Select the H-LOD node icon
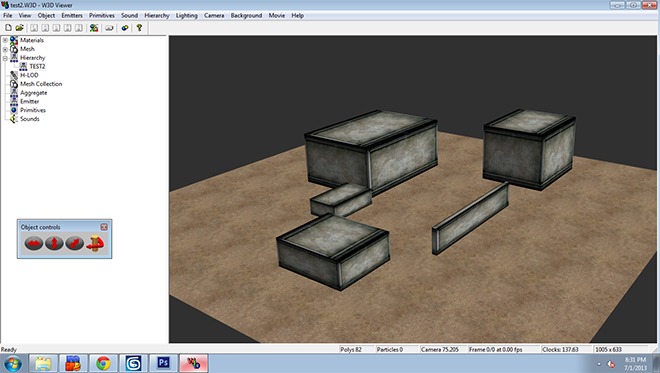Viewport: 660px width, 373px height. [x=14, y=75]
